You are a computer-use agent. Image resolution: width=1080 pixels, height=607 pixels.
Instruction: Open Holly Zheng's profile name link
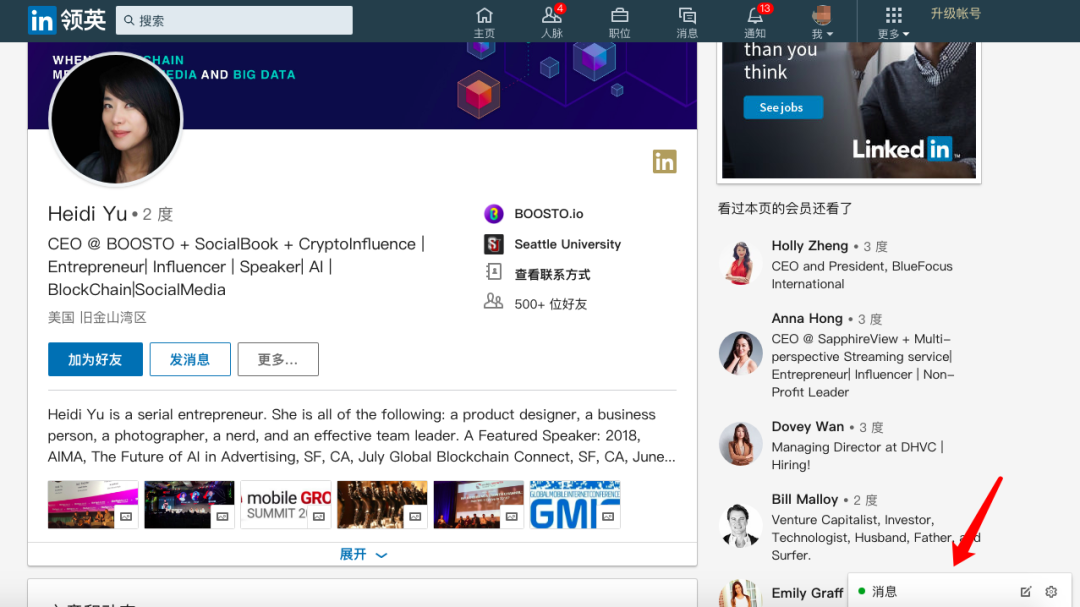coord(809,245)
